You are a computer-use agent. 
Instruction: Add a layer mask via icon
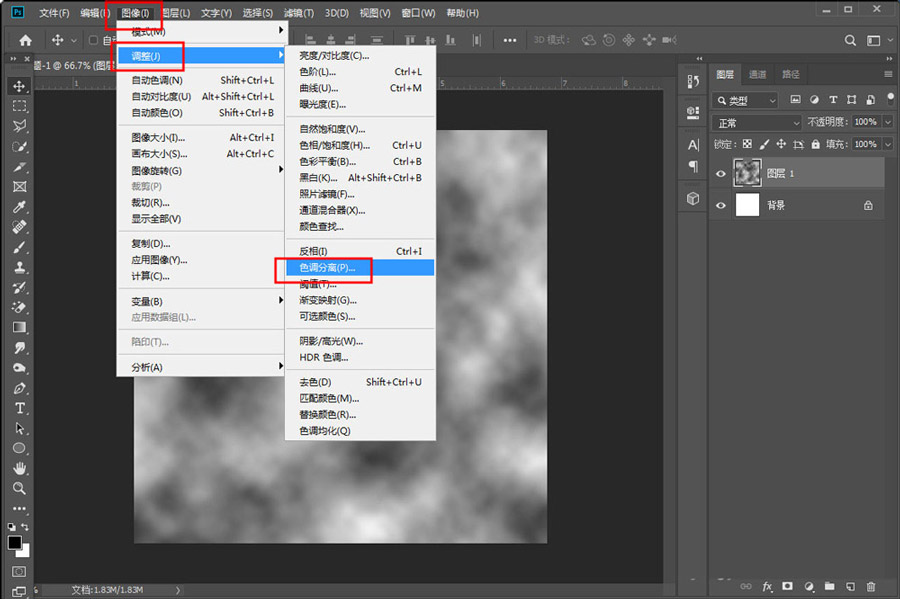click(788, 586)
